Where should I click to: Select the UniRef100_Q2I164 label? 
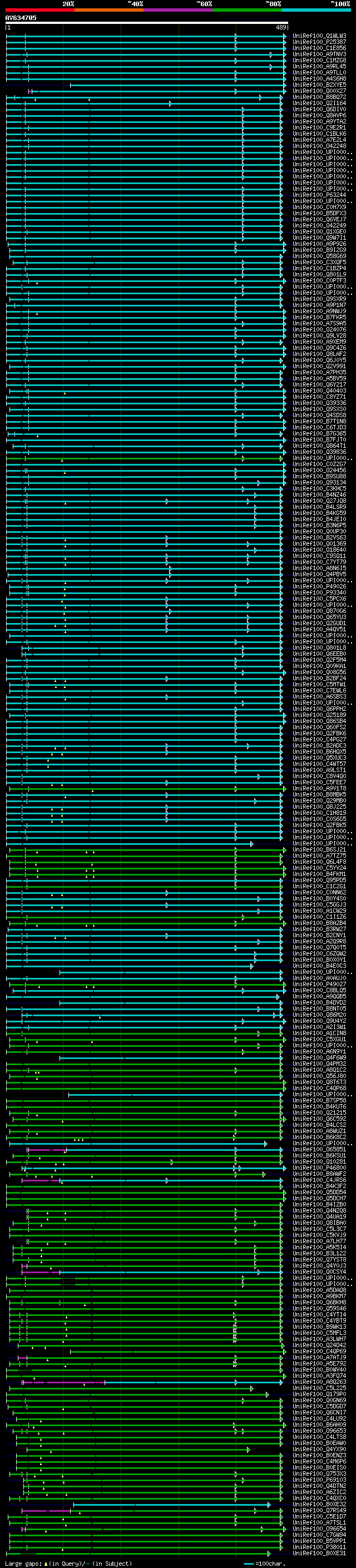pos(319,103)
